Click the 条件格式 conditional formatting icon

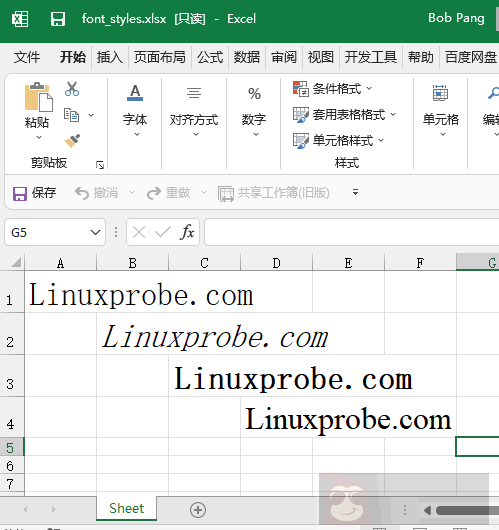pyautogui.click(x=301, y=89)
